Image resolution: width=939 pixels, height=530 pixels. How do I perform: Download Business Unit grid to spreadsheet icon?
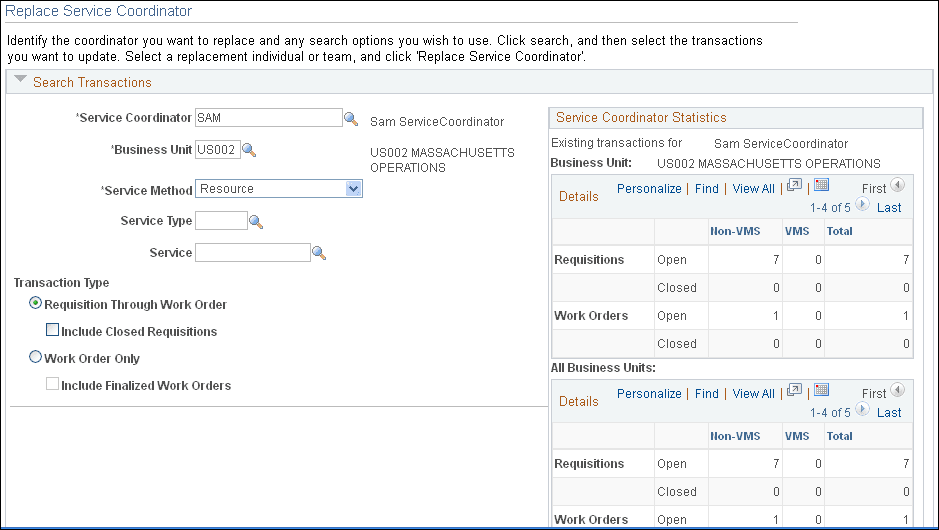coord(822,185)
